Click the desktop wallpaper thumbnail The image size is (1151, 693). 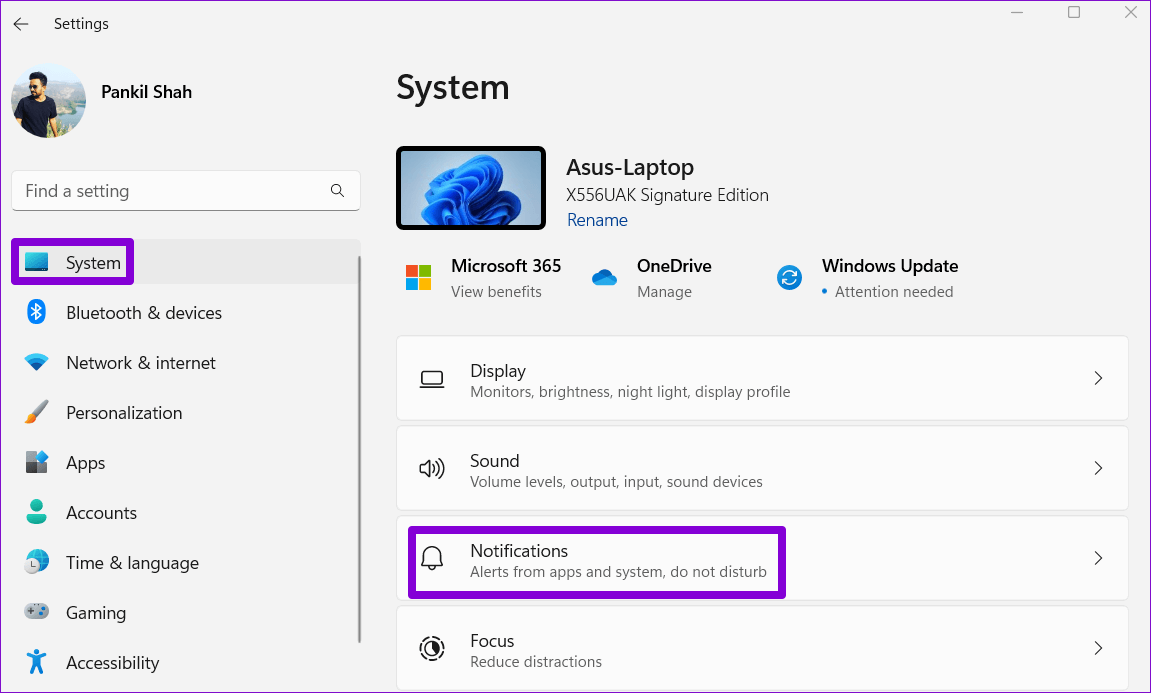tap(471, 188)
